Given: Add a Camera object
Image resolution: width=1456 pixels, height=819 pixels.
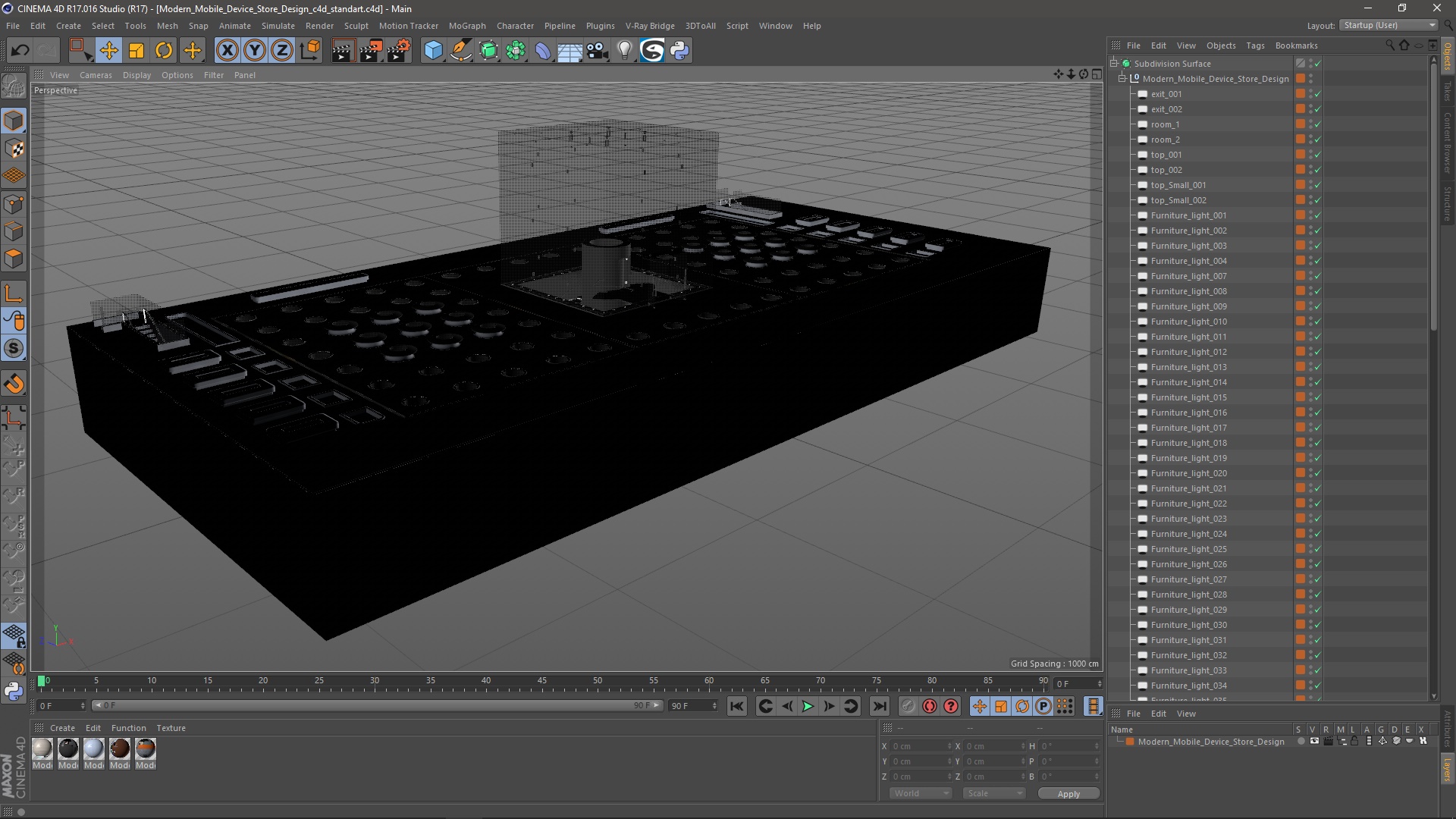Looking at the screenshot, I should tap(597, 51).
